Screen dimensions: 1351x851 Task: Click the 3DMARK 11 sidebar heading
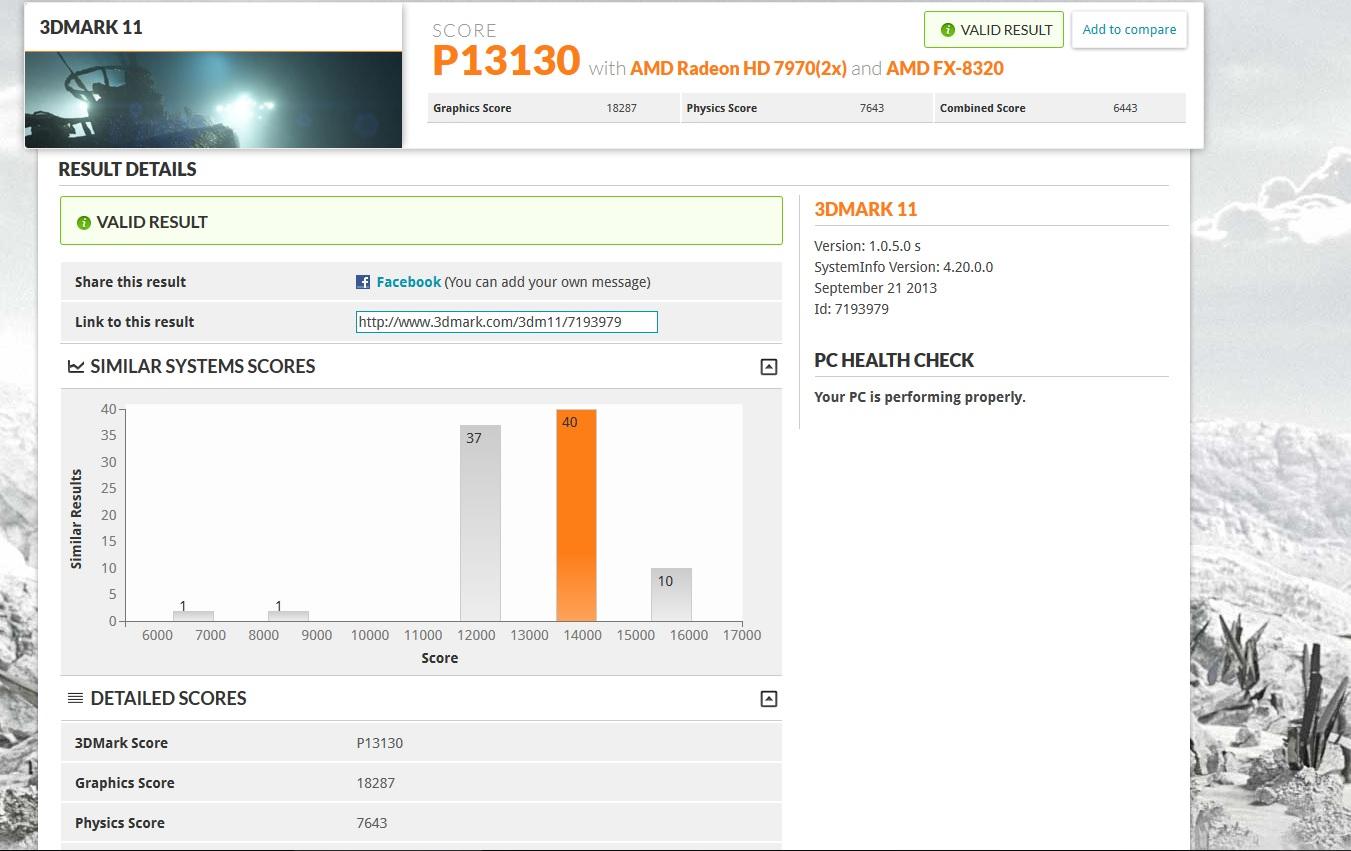tap(865, 209)
